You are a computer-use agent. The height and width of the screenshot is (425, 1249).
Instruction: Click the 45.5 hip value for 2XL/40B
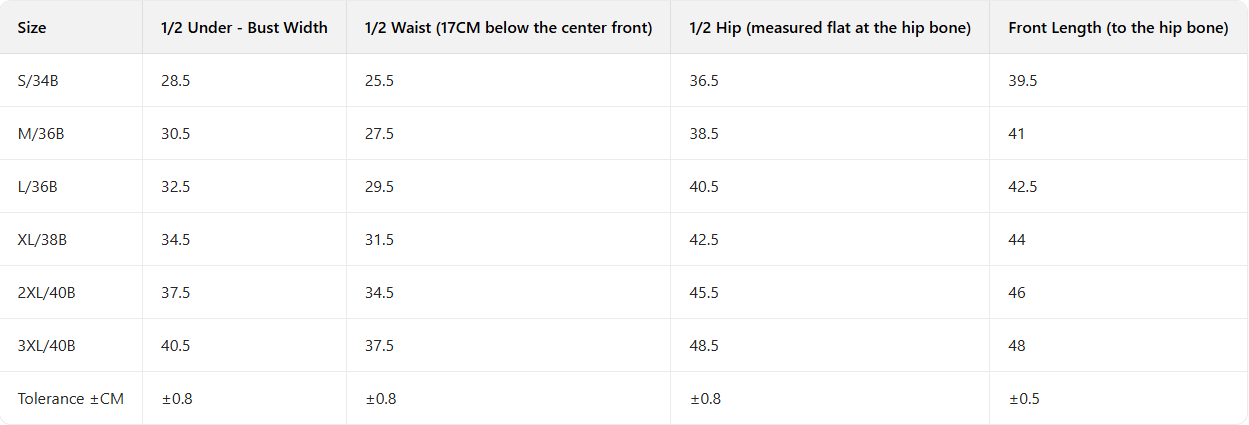click(704, 293)
